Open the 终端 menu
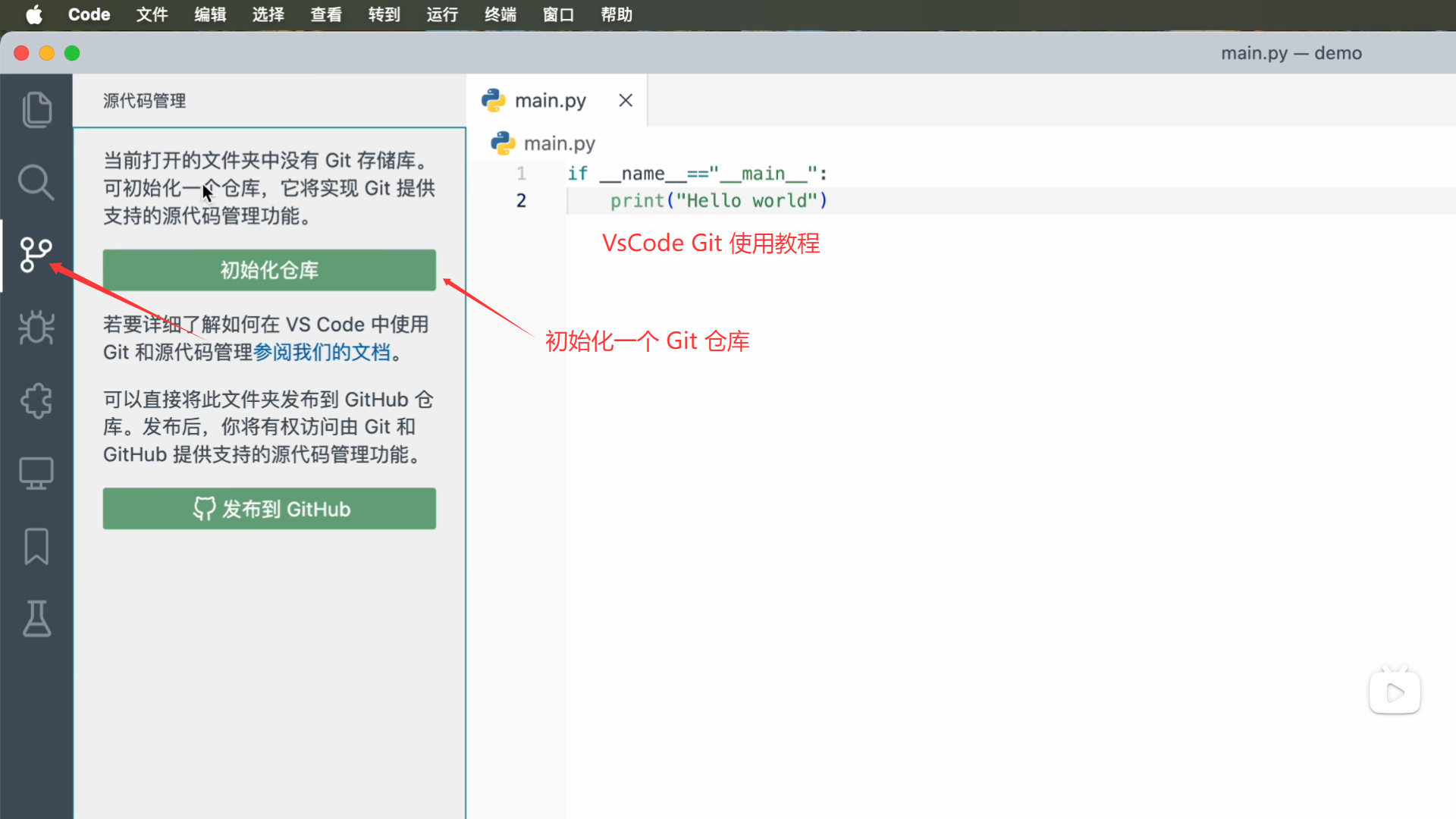The width and height of the screenshot is (1456, 819). point(500,14)
